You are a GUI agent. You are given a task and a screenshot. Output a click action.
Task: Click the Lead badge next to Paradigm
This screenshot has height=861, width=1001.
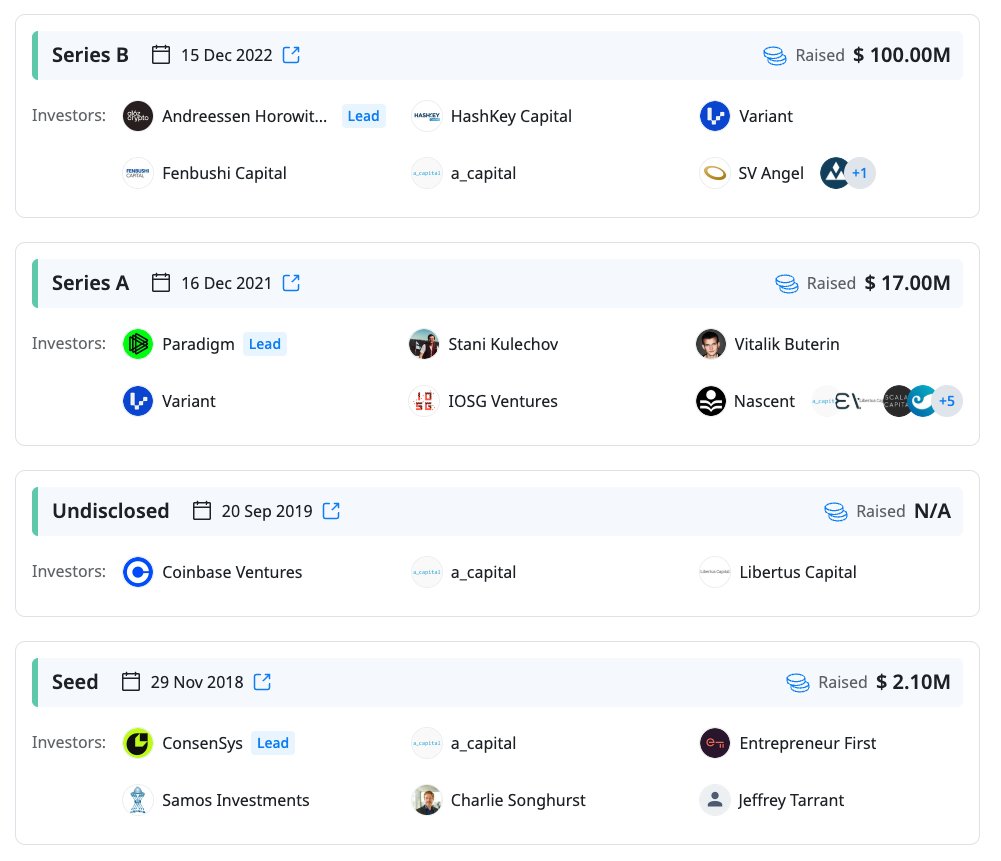264,344
